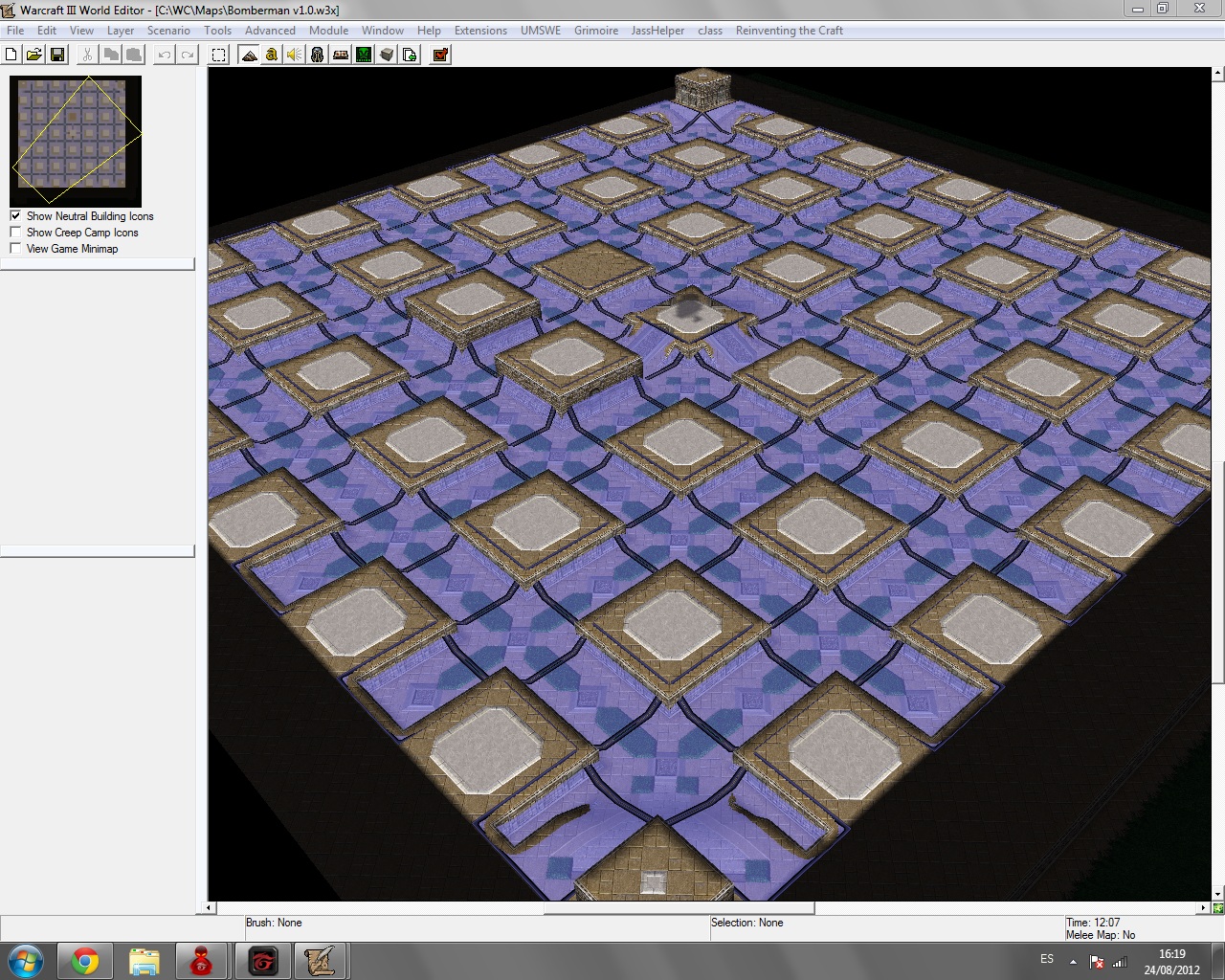Image resolution: width=1225 pixels, height=980 pixels.
Task: Open the UMSWE menu
Action: (x=541, y=31)
